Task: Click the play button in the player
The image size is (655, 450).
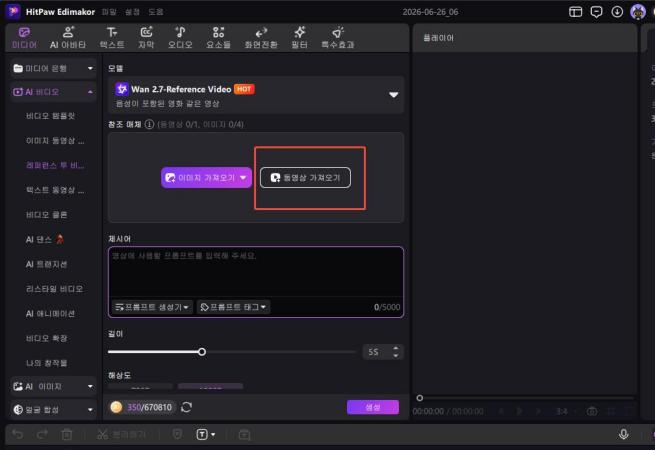Action: coord(520,412)
